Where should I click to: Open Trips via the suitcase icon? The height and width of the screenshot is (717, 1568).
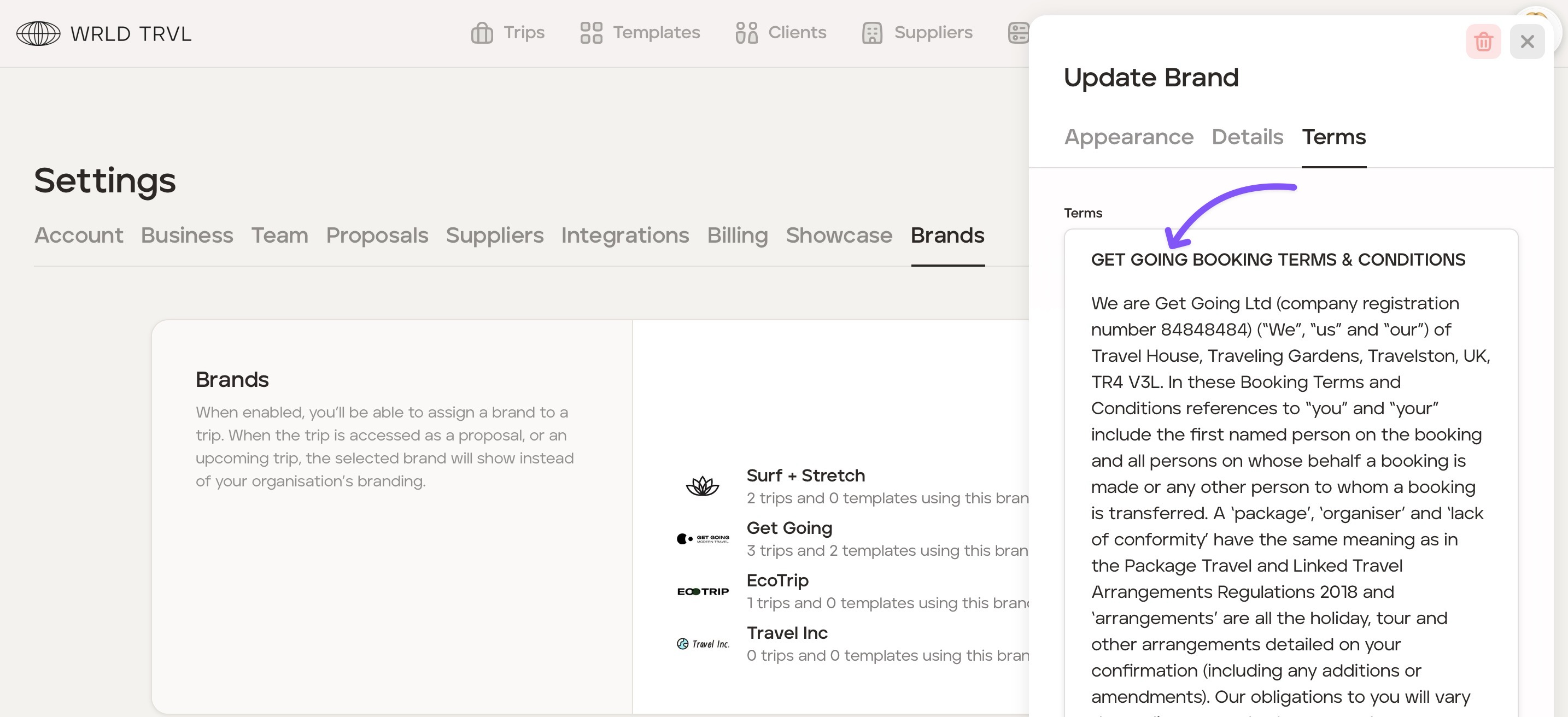[482, 33]
